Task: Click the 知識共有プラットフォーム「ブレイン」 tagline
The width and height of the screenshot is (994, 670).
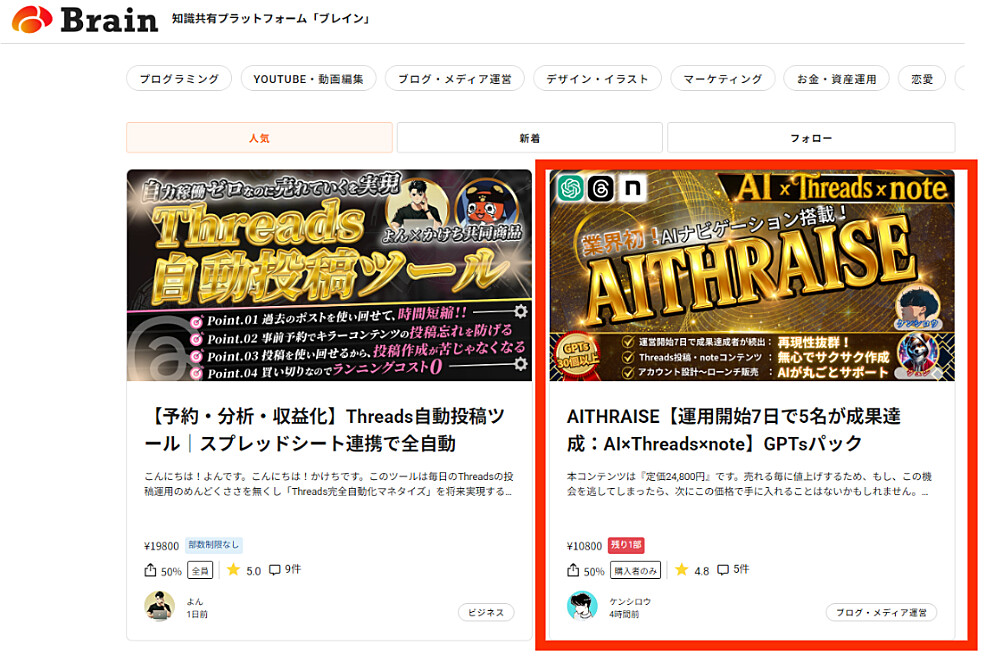Action: (271, 18)
